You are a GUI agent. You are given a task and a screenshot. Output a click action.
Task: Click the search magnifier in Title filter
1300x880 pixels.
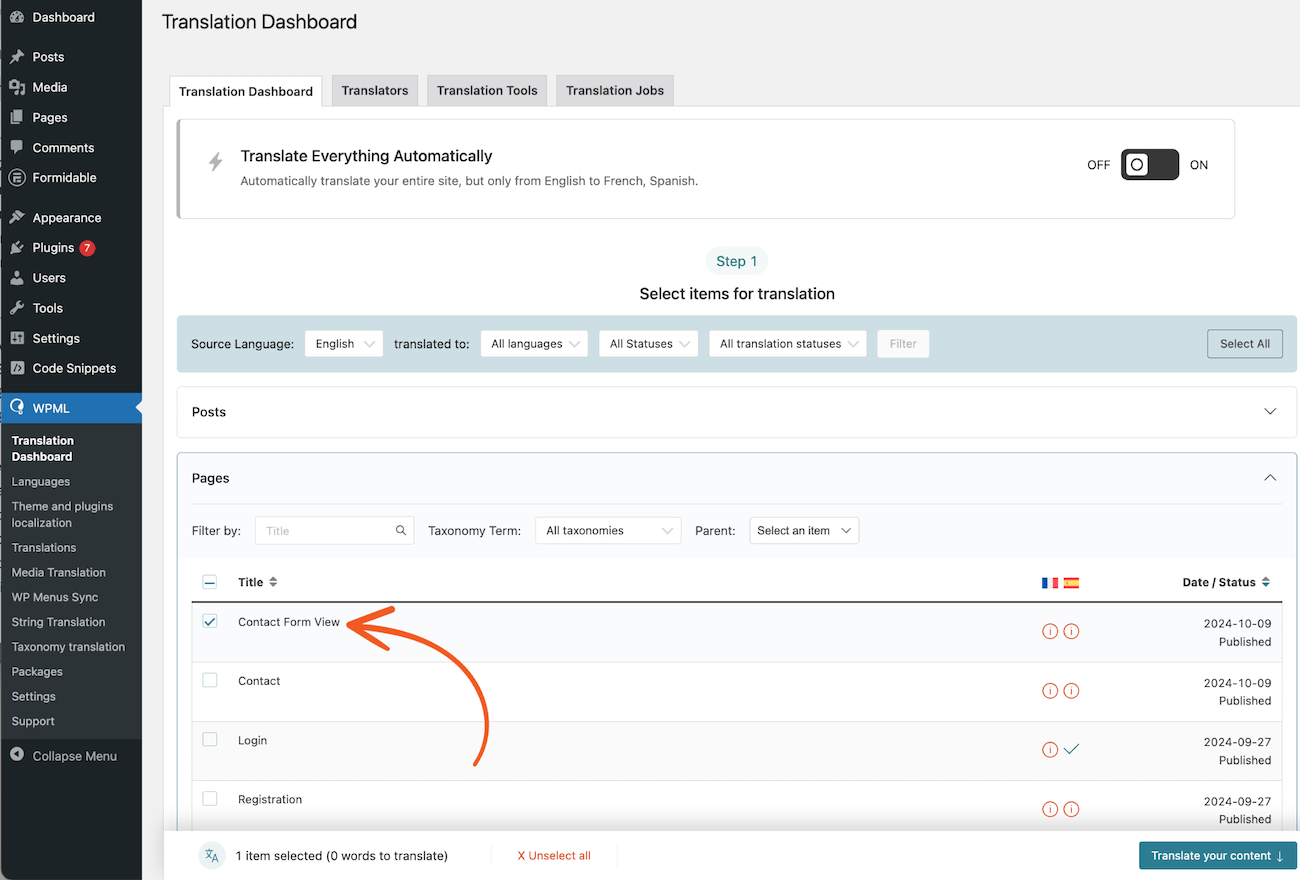(x=401, y=530)
